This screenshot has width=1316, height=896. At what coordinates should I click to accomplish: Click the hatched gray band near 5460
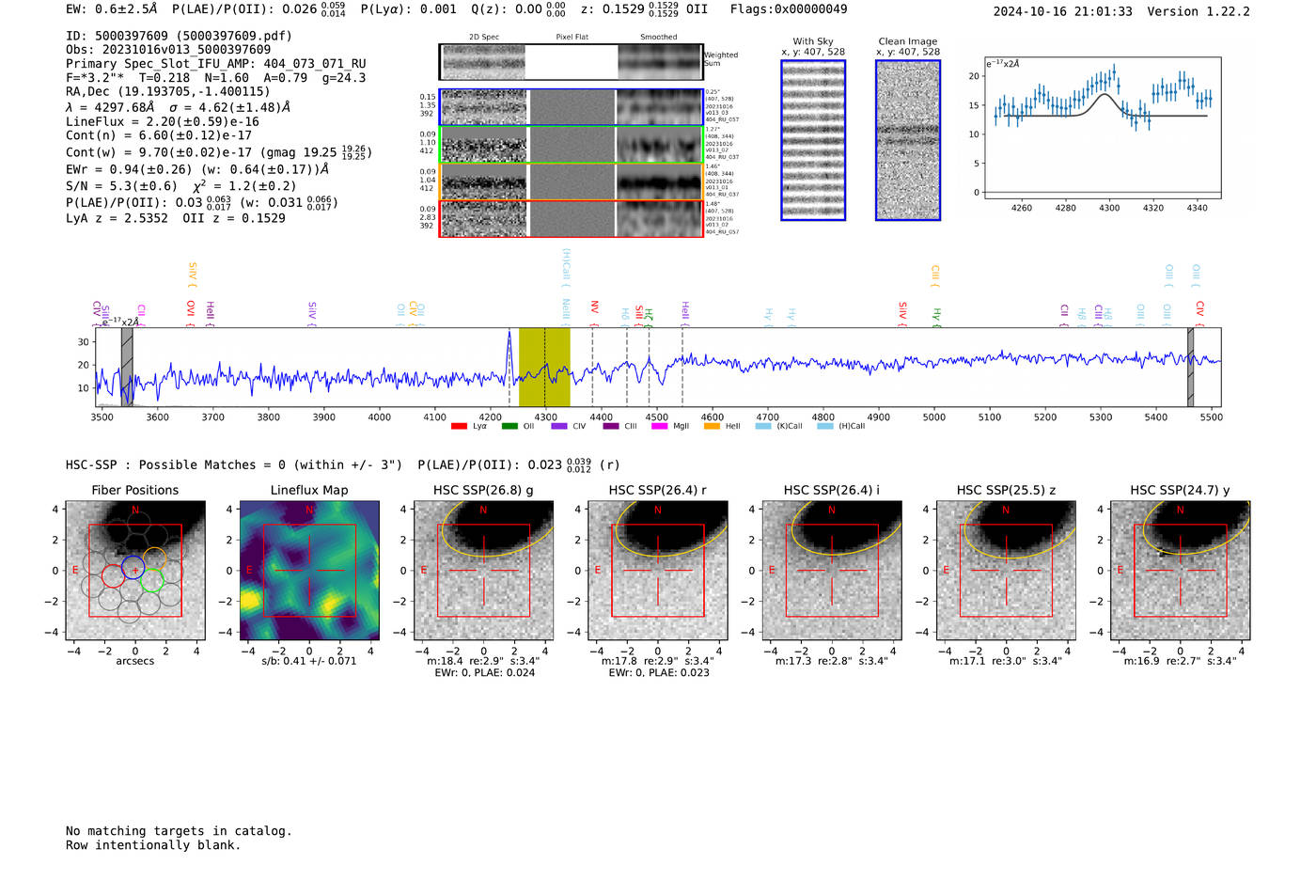click(1190, 367)
